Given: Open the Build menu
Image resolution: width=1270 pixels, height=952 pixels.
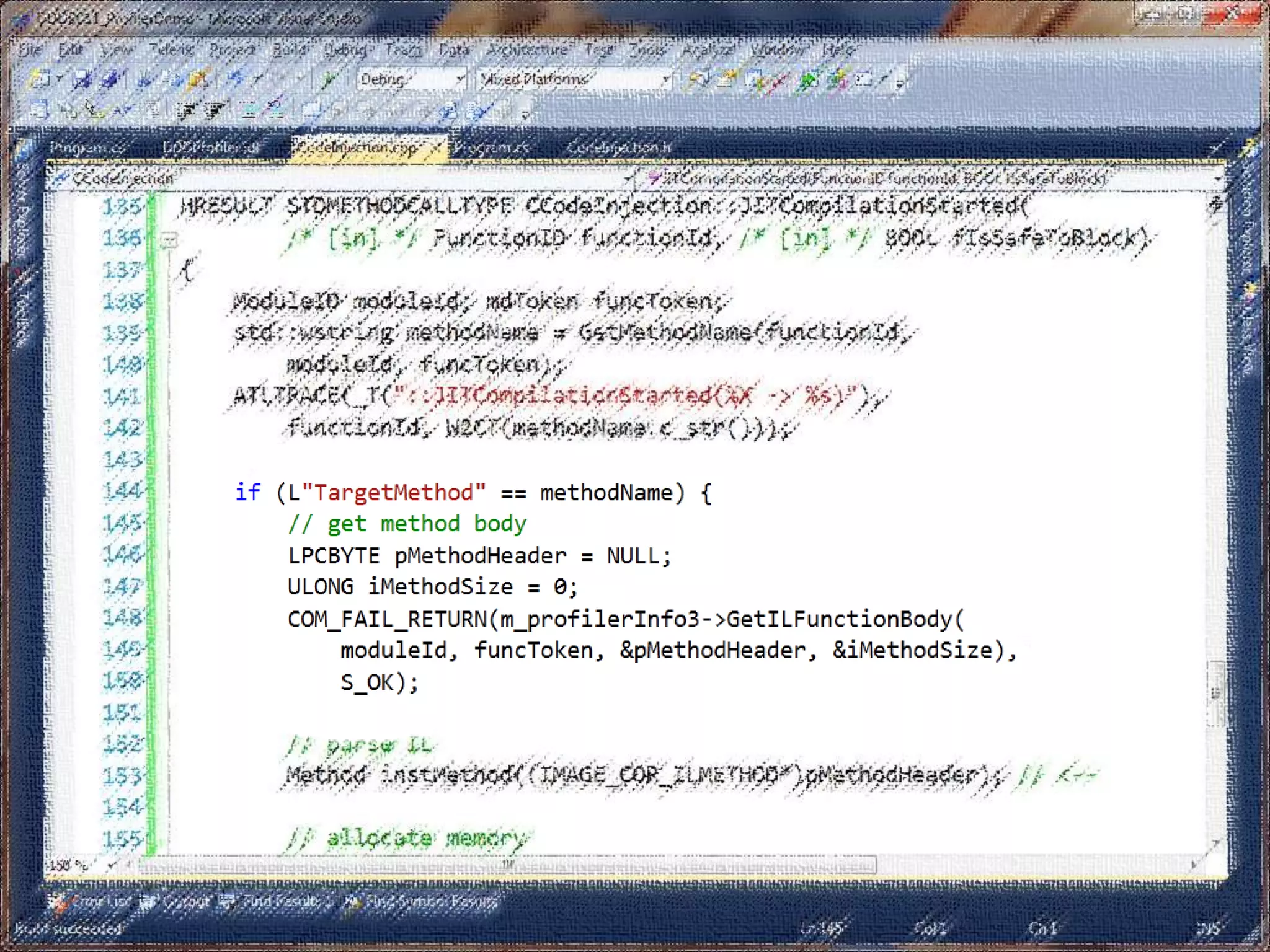Looking at the screenshot, I should (x=289, y=50).
